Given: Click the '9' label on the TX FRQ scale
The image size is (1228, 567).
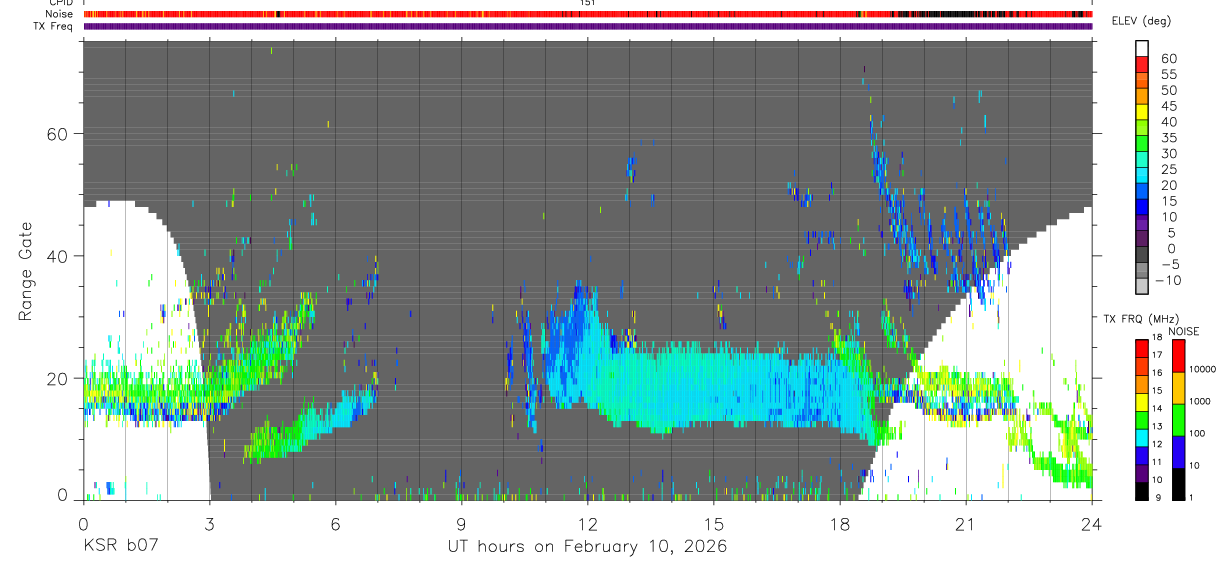Looking at the screenshot, I should click(1156, 497).
